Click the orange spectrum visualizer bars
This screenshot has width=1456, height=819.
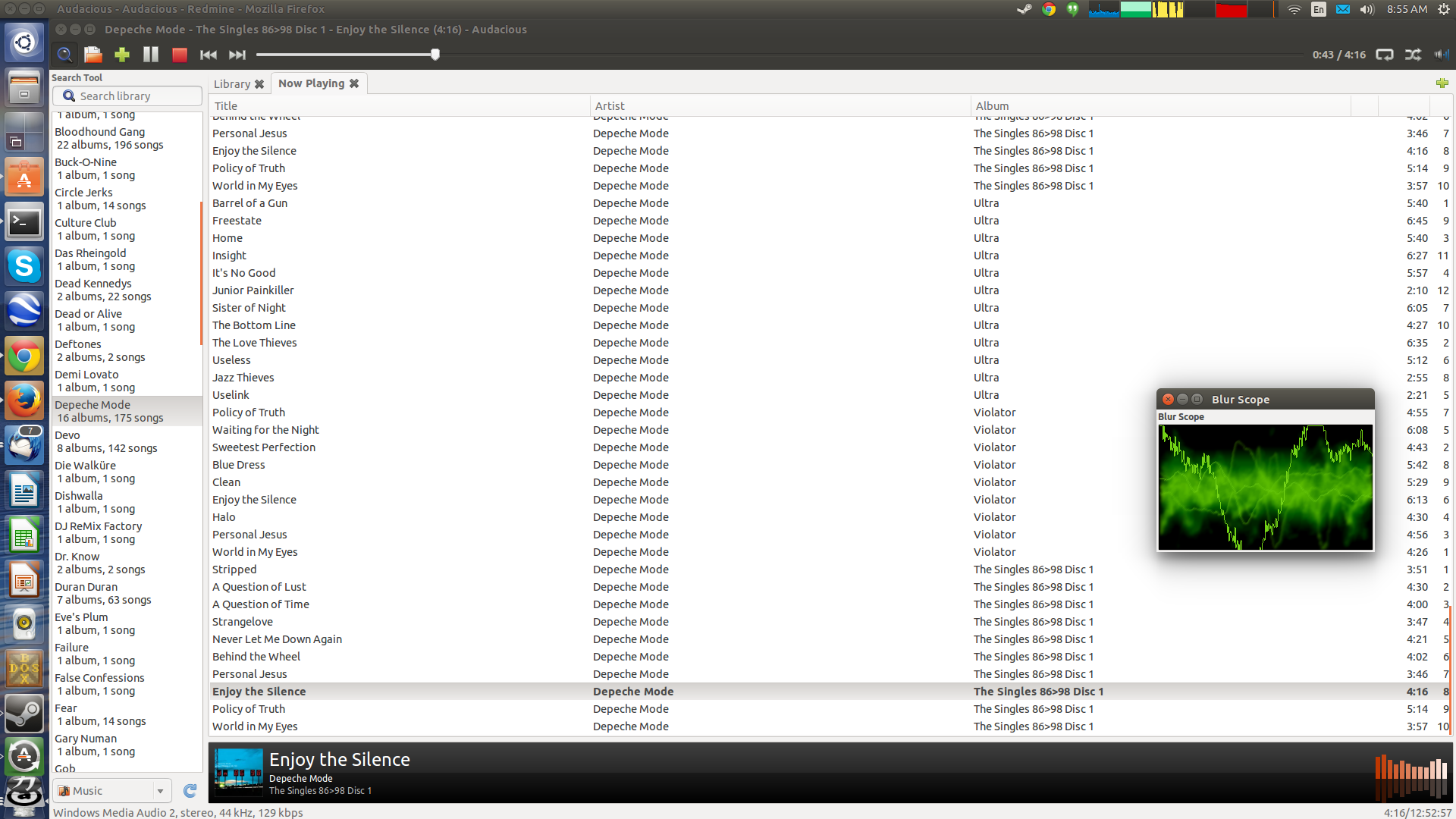[1411, 777]
